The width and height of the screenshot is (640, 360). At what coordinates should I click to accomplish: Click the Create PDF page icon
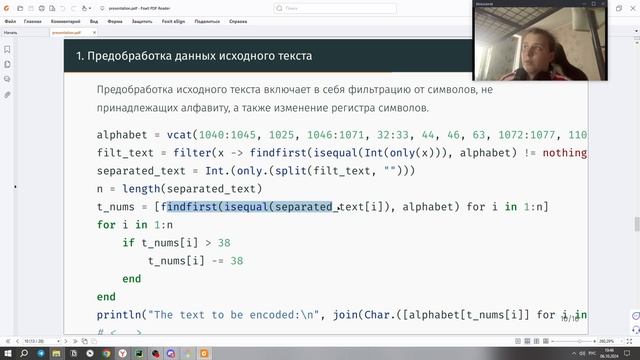click(x=52, y=8)
